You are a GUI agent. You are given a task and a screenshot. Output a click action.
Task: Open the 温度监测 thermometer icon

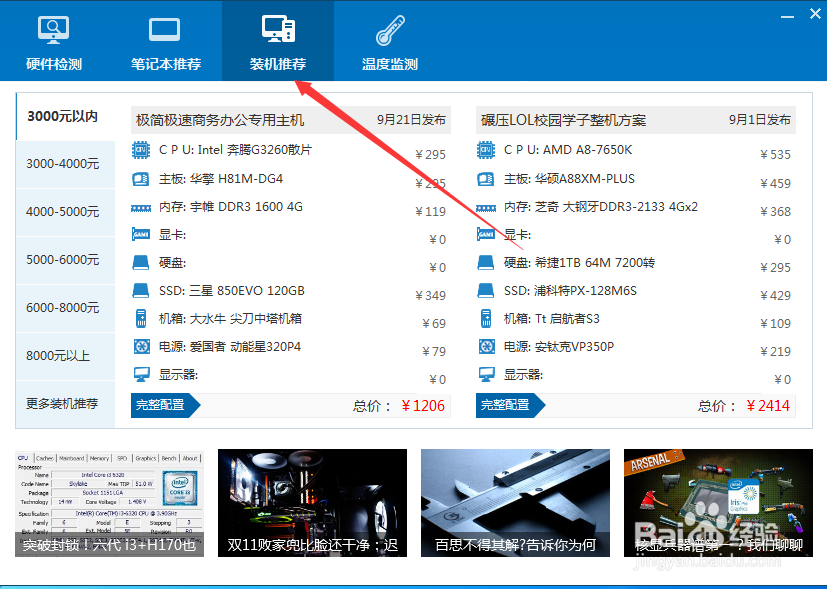pos(390,30)
